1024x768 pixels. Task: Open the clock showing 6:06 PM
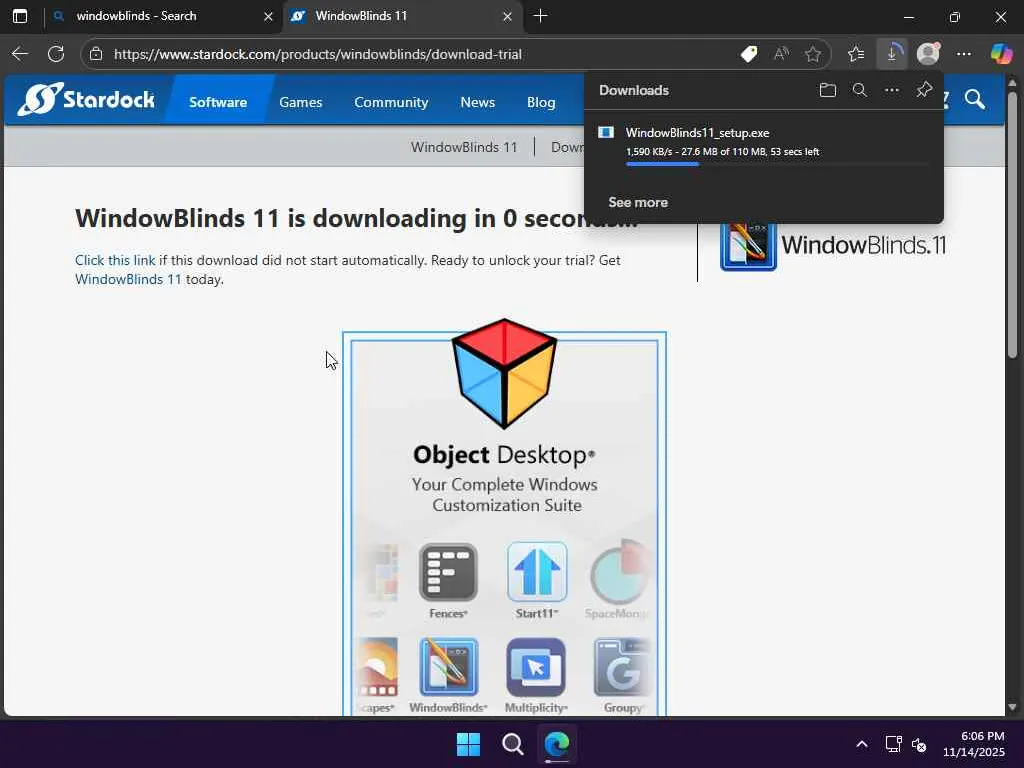pos(974,744)
